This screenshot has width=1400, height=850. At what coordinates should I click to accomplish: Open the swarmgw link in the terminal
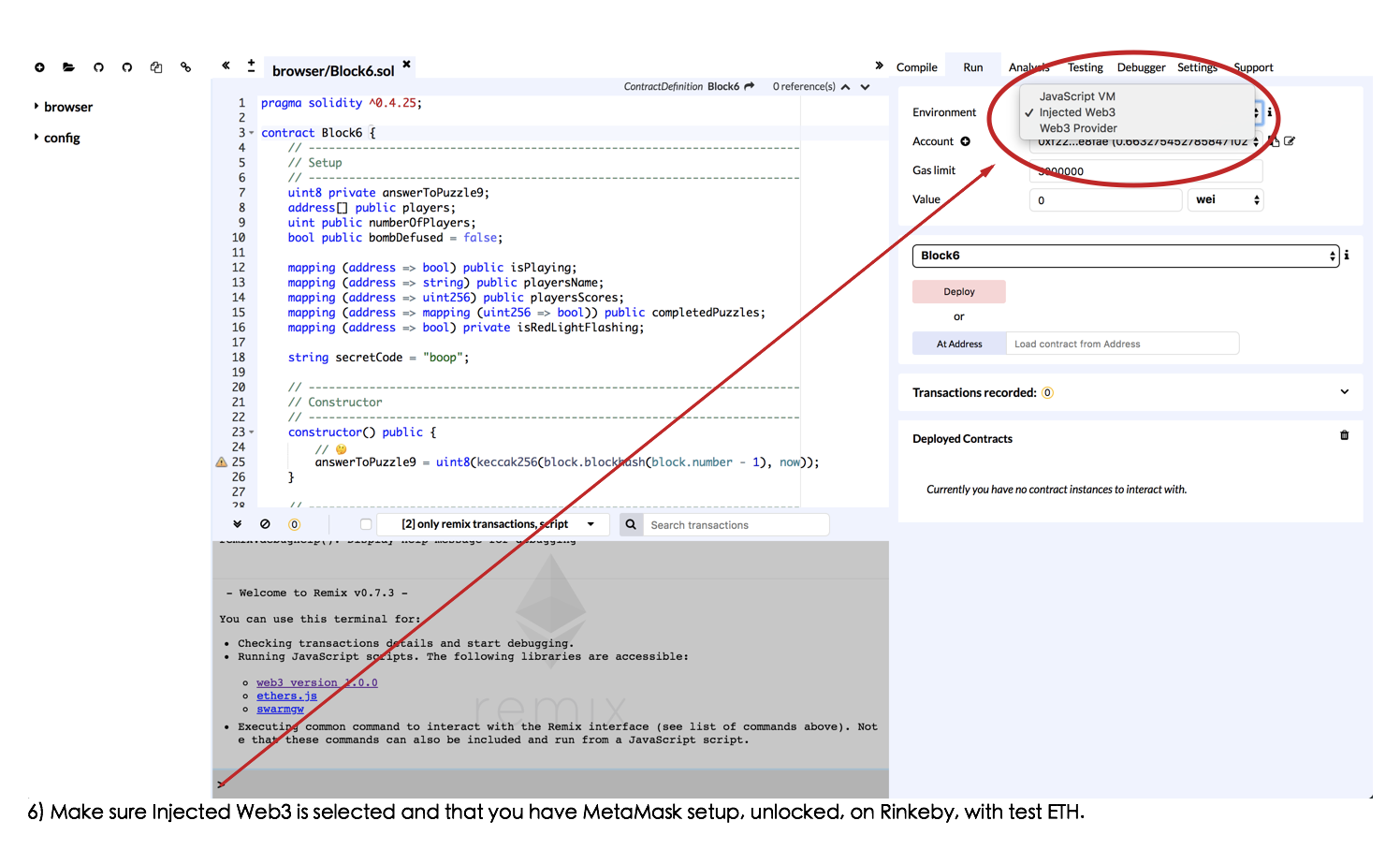tap(281, 710)
